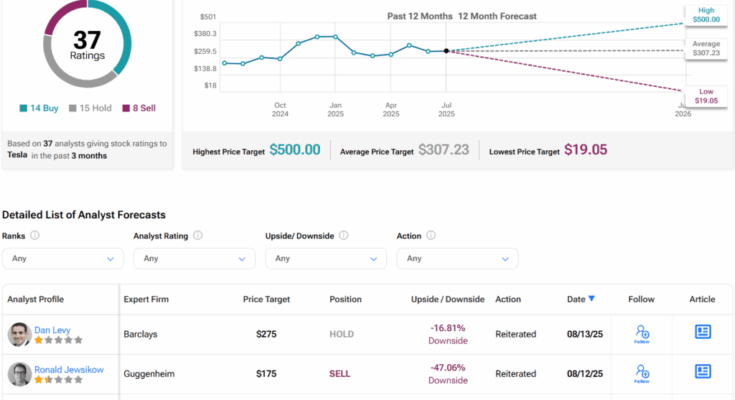Click the Guggenheim firm cell
The height and width of the screenshot is (400, 735).
coord(149,374)
